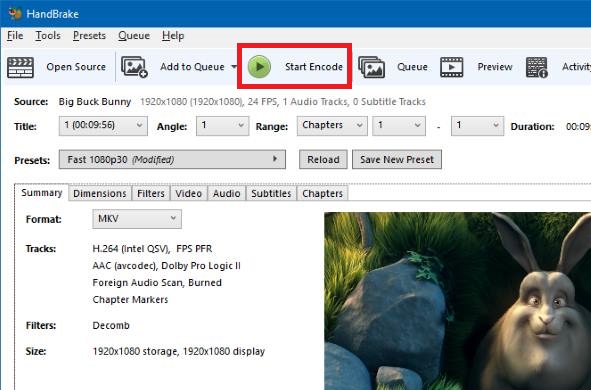591x390 pixels.
Task: Click the Big Buck Bunny preview image
Action: point(458,301)
